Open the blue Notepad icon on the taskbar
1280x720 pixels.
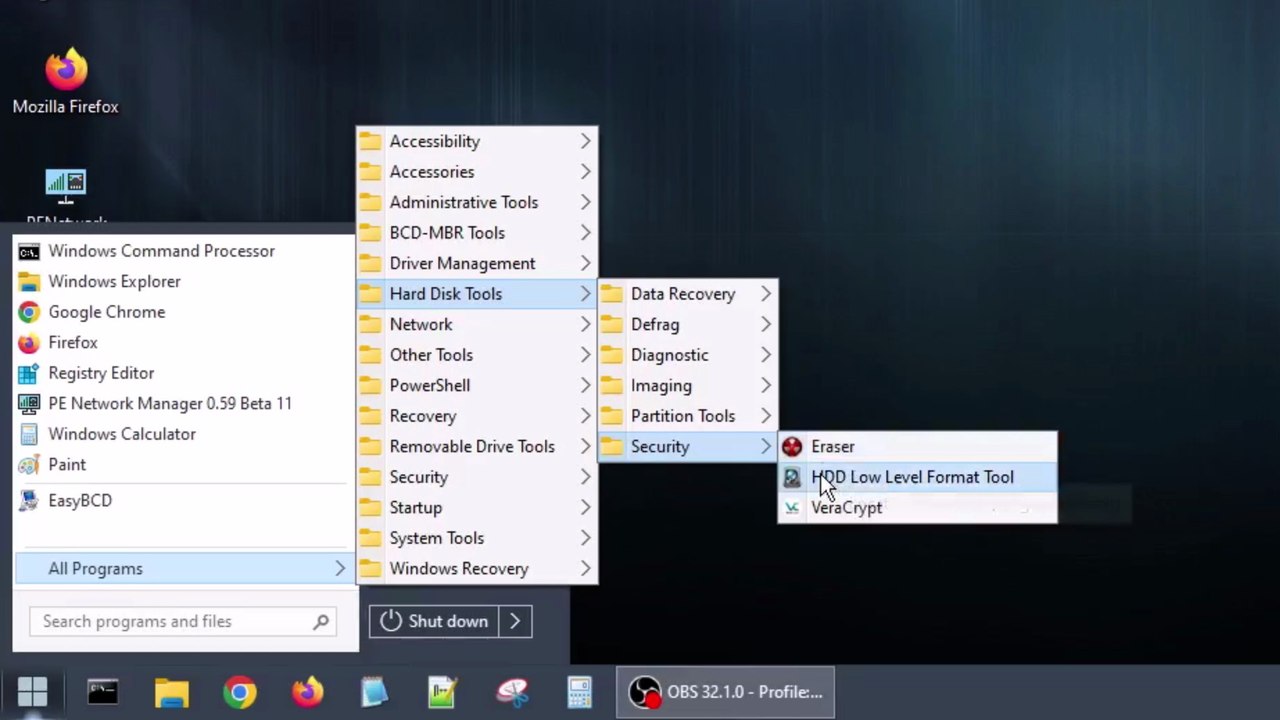pos(374,692)
